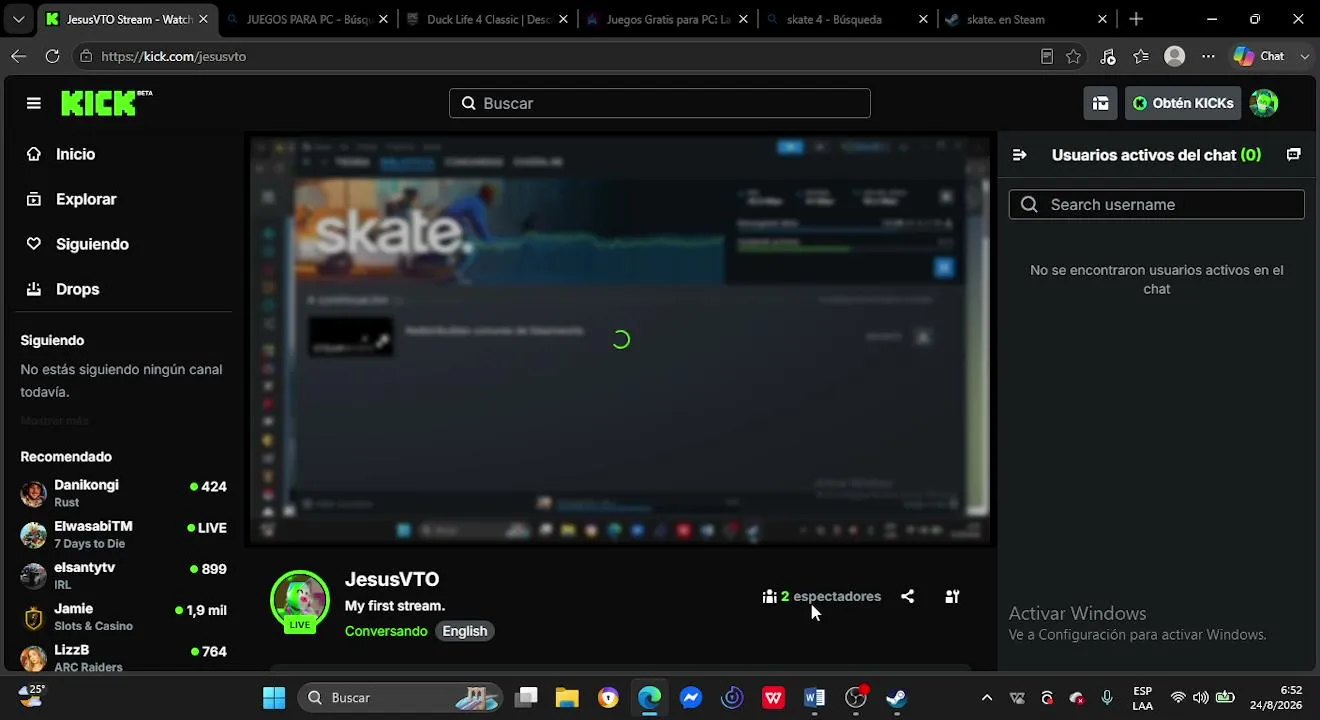Open the browser tab list dropdown
This screenshot has height=720, width=1320.
point(18,19)
